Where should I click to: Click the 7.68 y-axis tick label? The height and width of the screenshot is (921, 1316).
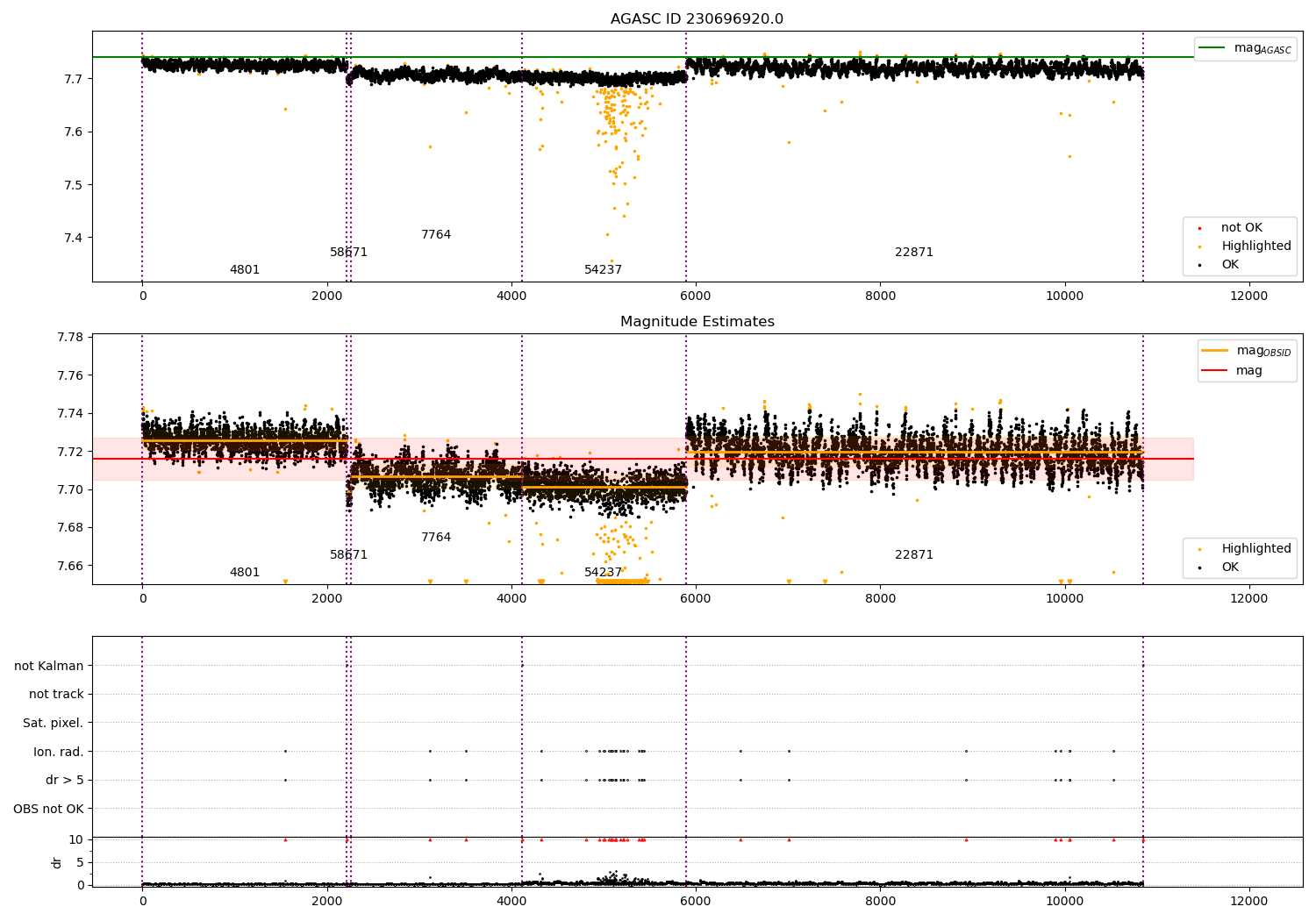point(69,528)
